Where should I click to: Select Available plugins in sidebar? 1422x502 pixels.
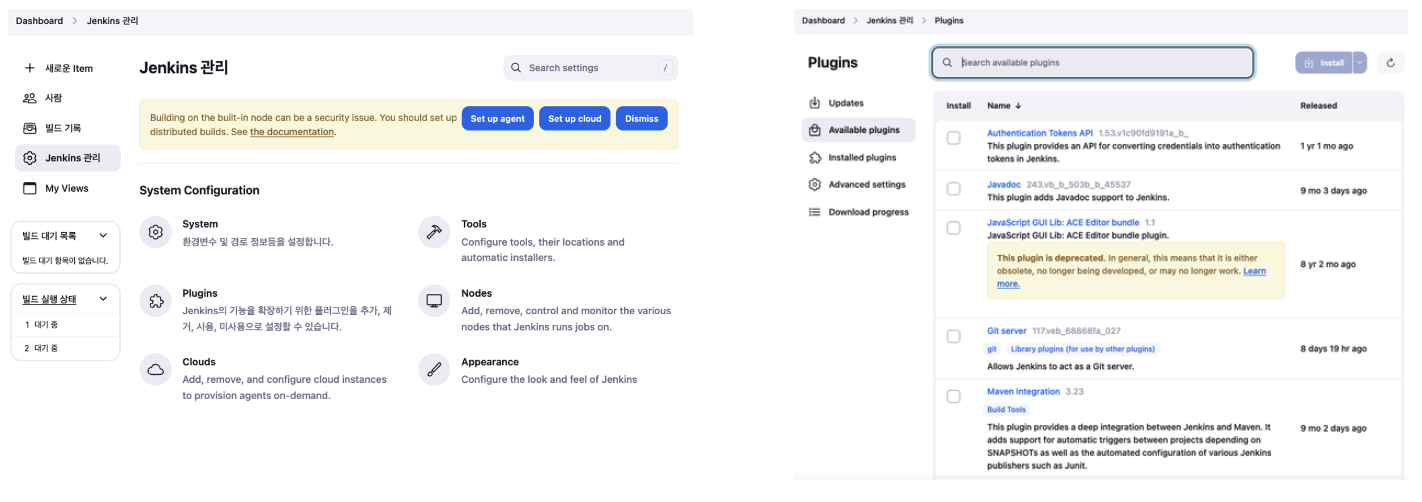[857, 130]
